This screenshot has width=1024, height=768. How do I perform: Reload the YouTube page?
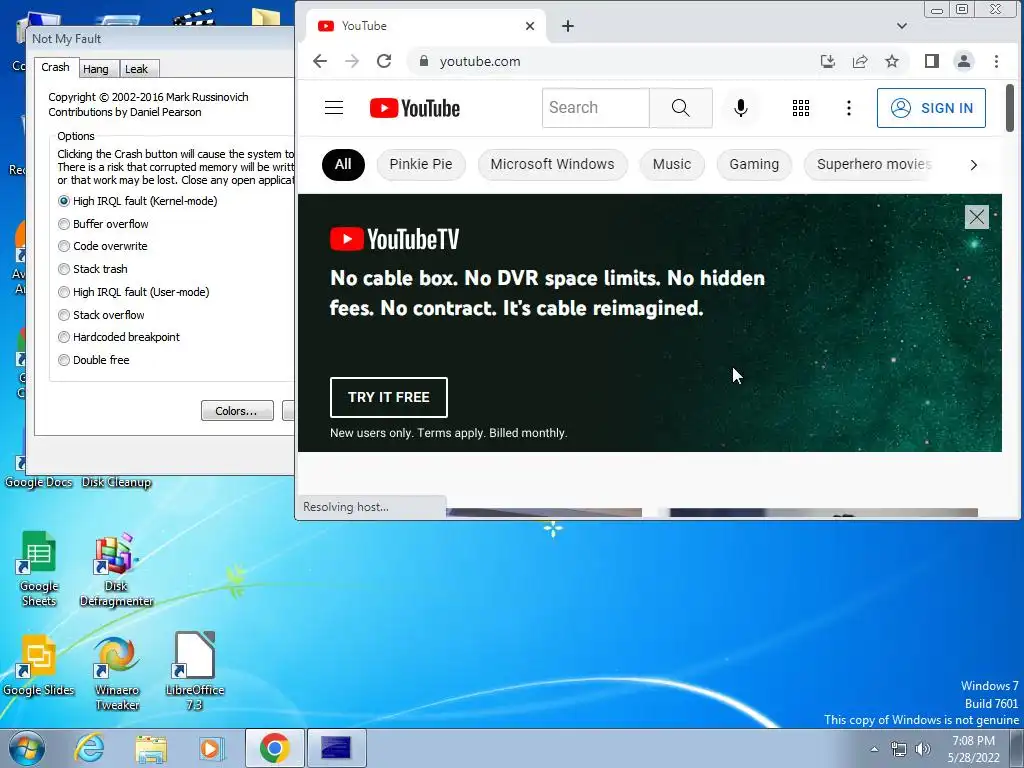point(384,61)
